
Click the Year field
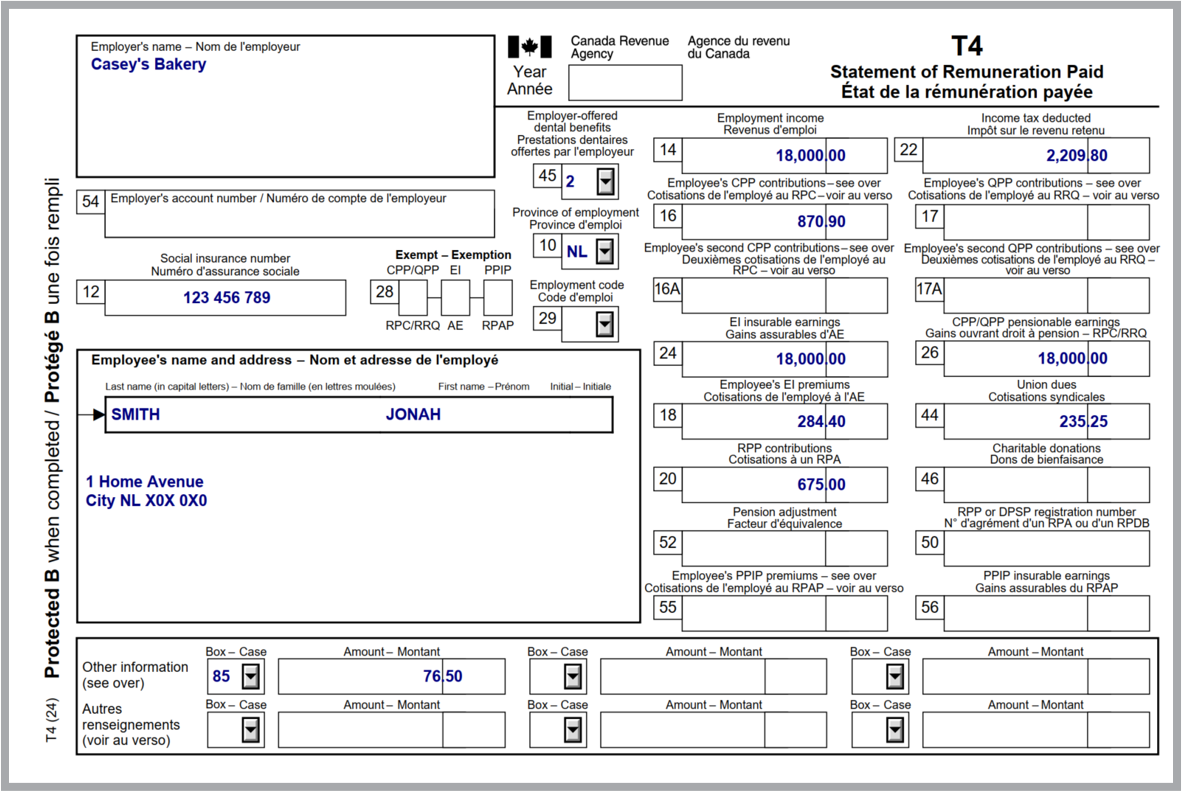[625, 82]
